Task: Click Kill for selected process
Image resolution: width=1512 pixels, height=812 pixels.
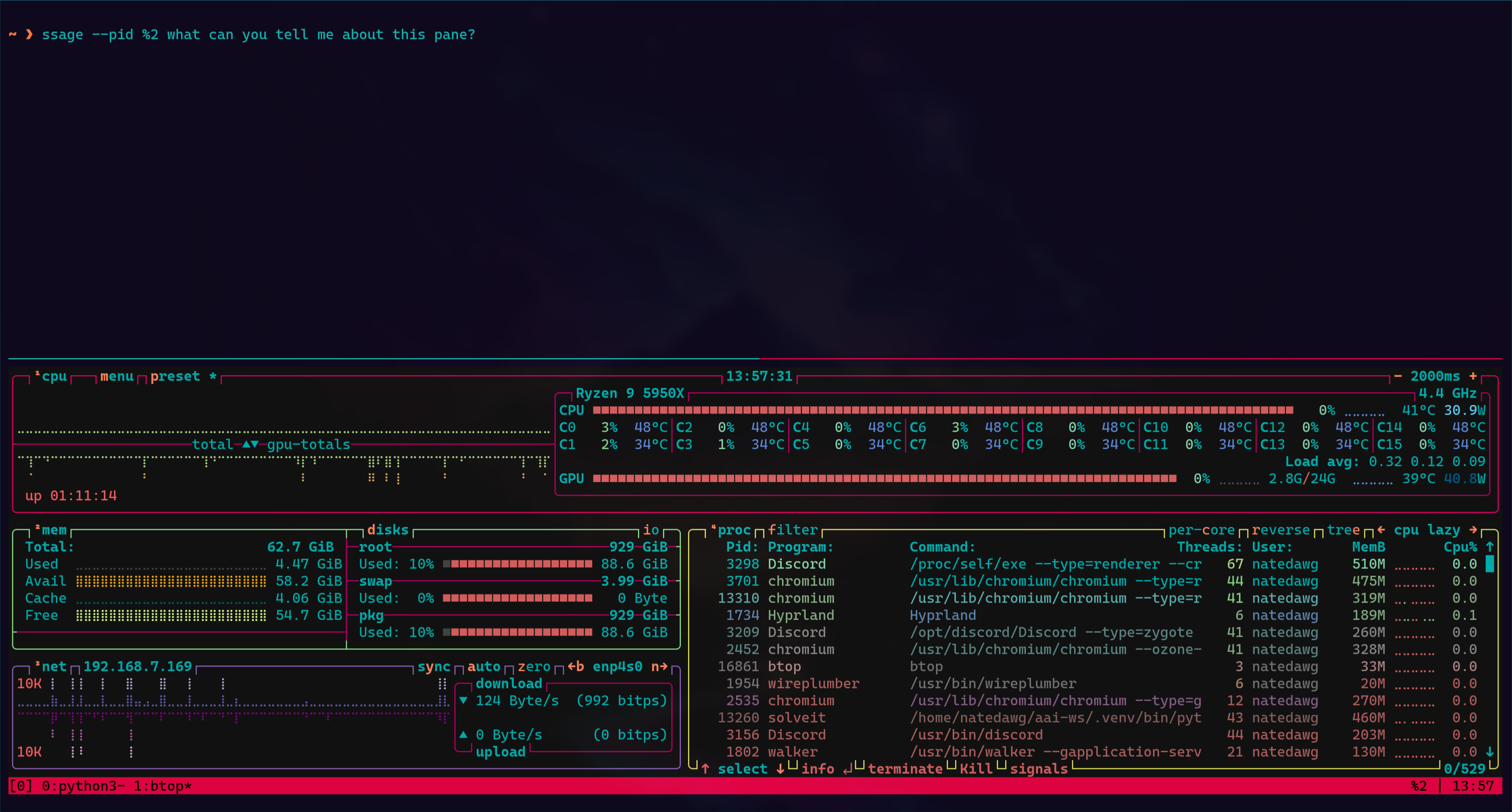Action: tap(976, 769)
